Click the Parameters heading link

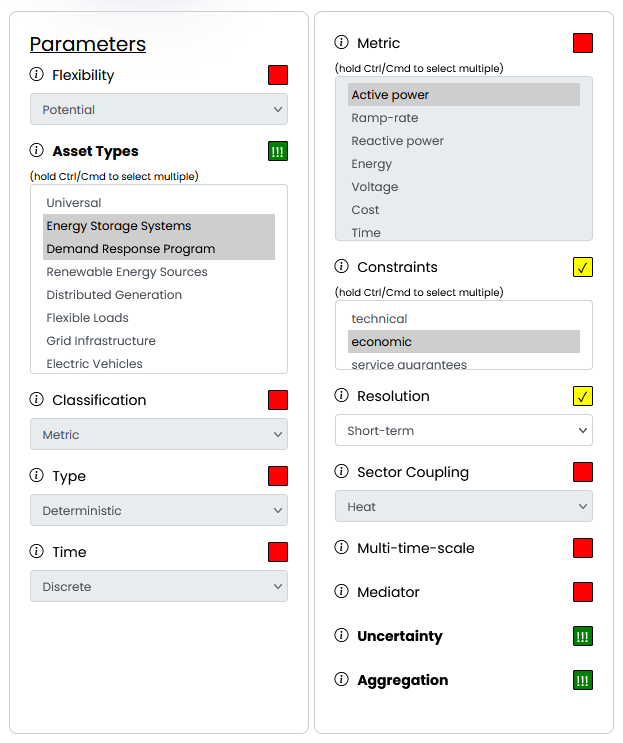coord(88,44)
